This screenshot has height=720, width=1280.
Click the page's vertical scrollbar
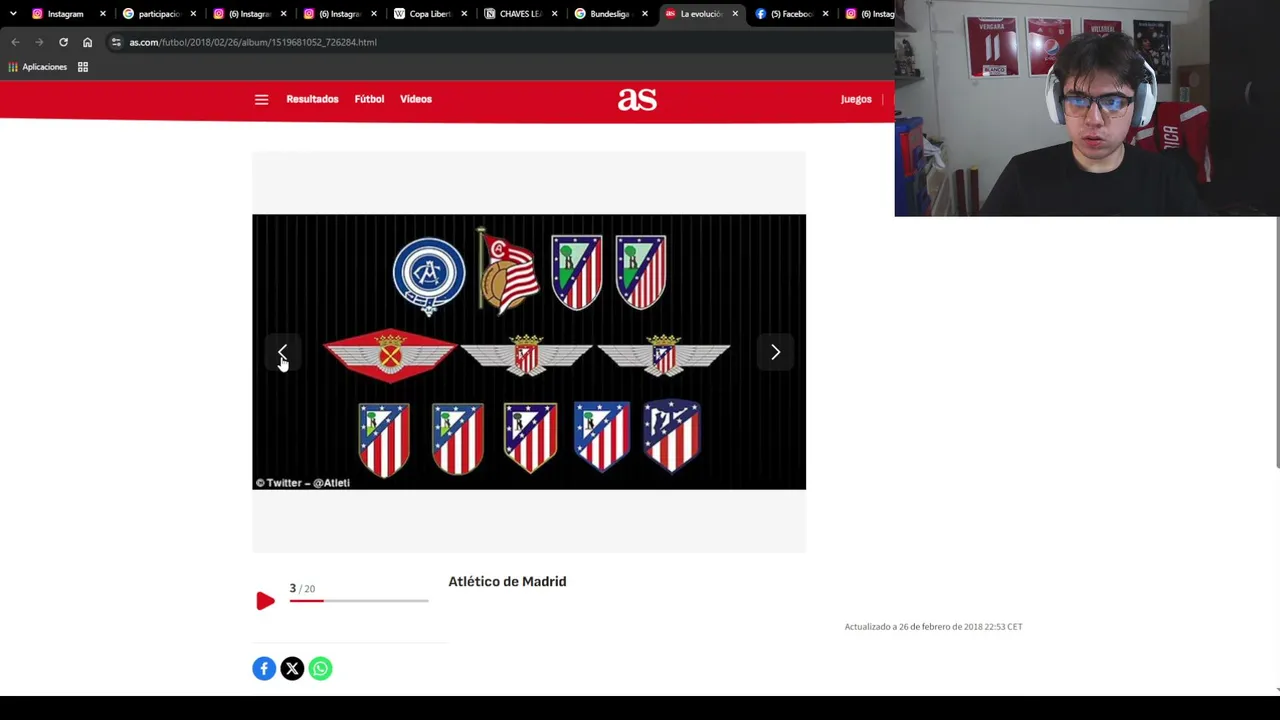tap(1277, 341)
